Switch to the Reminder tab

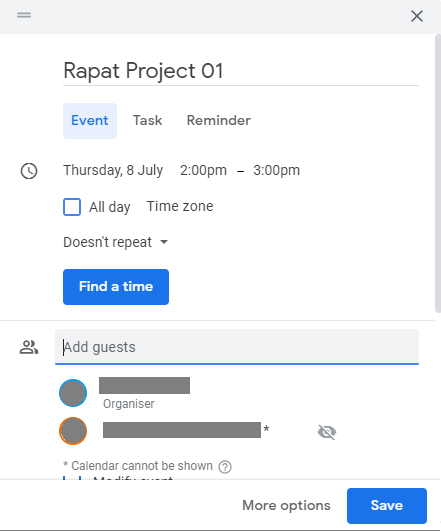tap(219, 121)
